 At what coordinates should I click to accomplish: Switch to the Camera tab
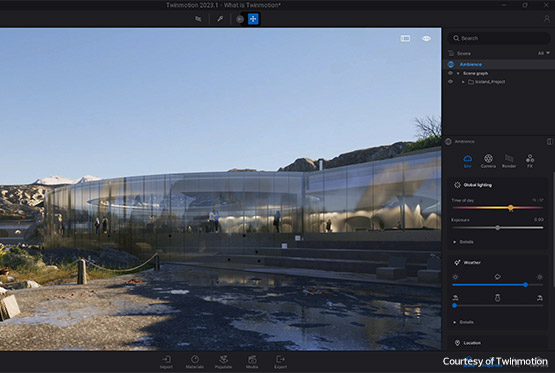(x=488, y=161)
